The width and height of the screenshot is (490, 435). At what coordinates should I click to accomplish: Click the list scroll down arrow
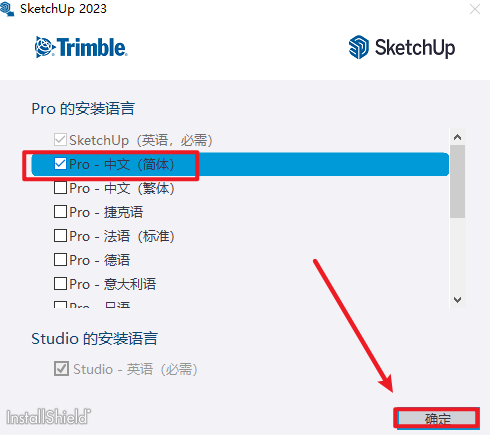point(457,300)
